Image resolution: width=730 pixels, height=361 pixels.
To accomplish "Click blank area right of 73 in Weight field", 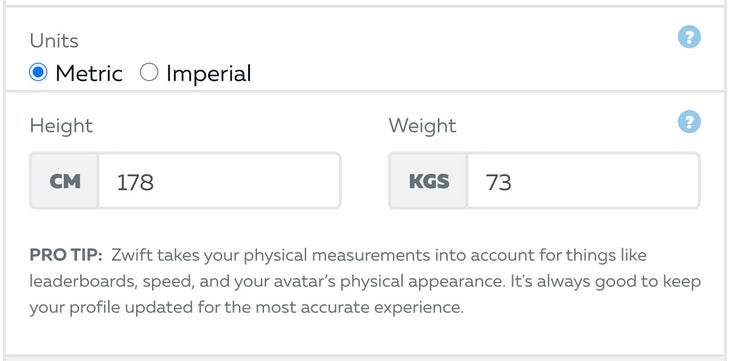I will click(605, 181).
